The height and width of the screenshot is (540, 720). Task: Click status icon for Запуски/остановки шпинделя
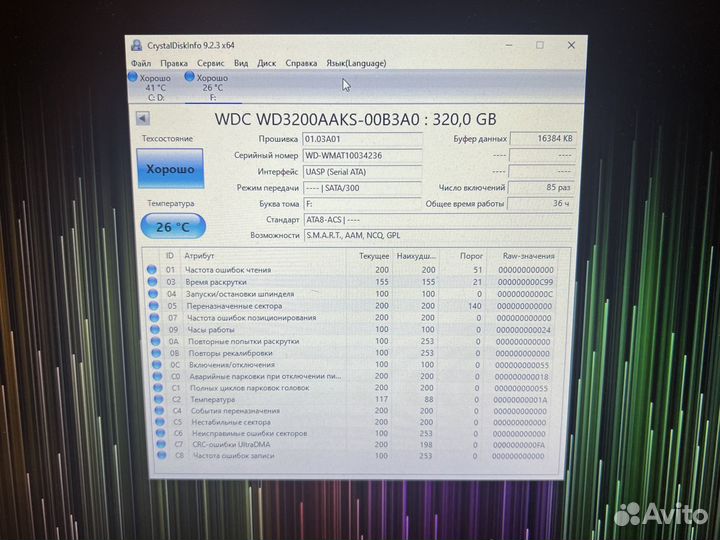pyautogui.click(x=153, y=293)
